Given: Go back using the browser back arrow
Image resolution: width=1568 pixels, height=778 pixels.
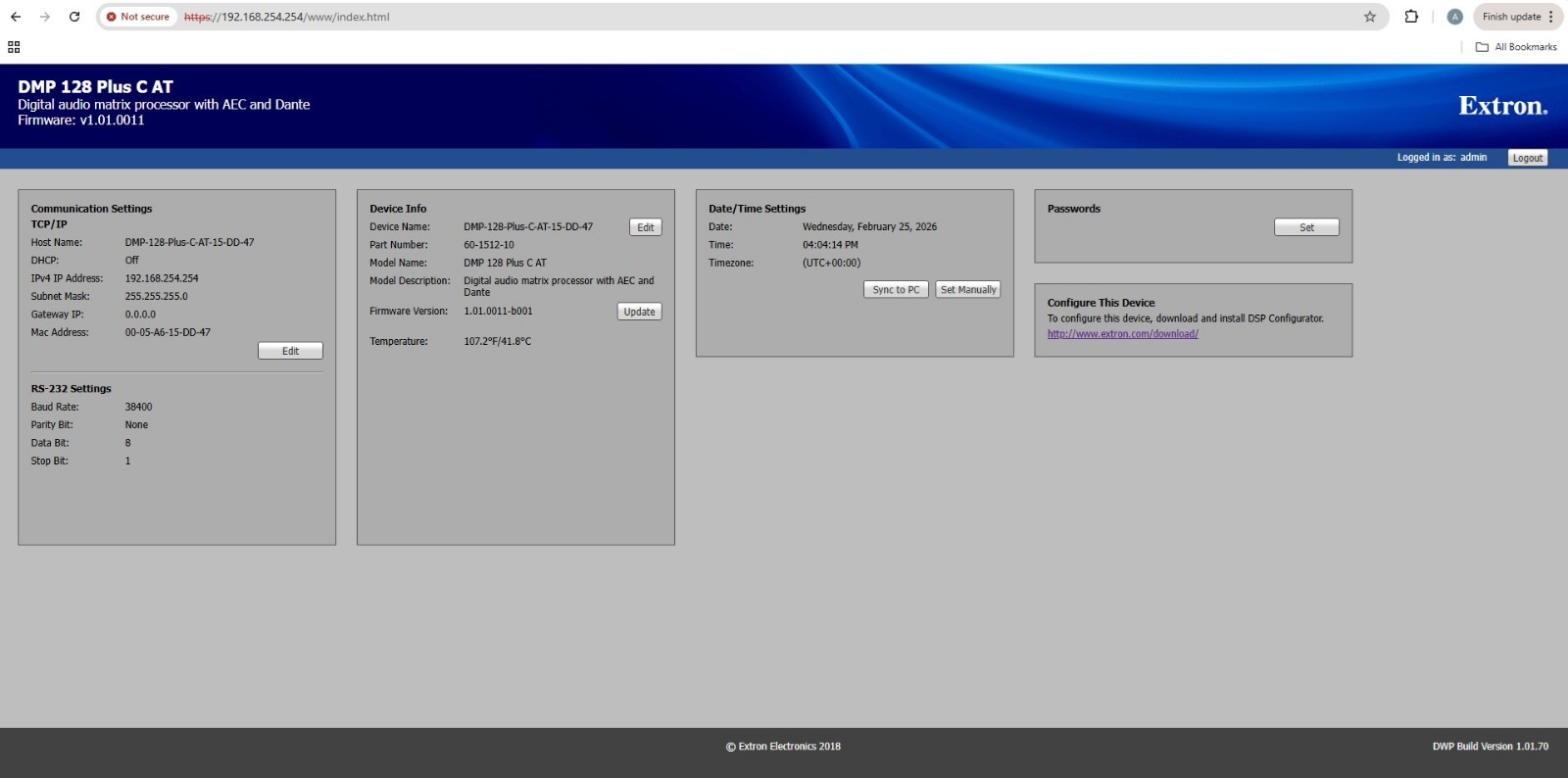Looking at the screenshot, I should click(x=16, y=17).
